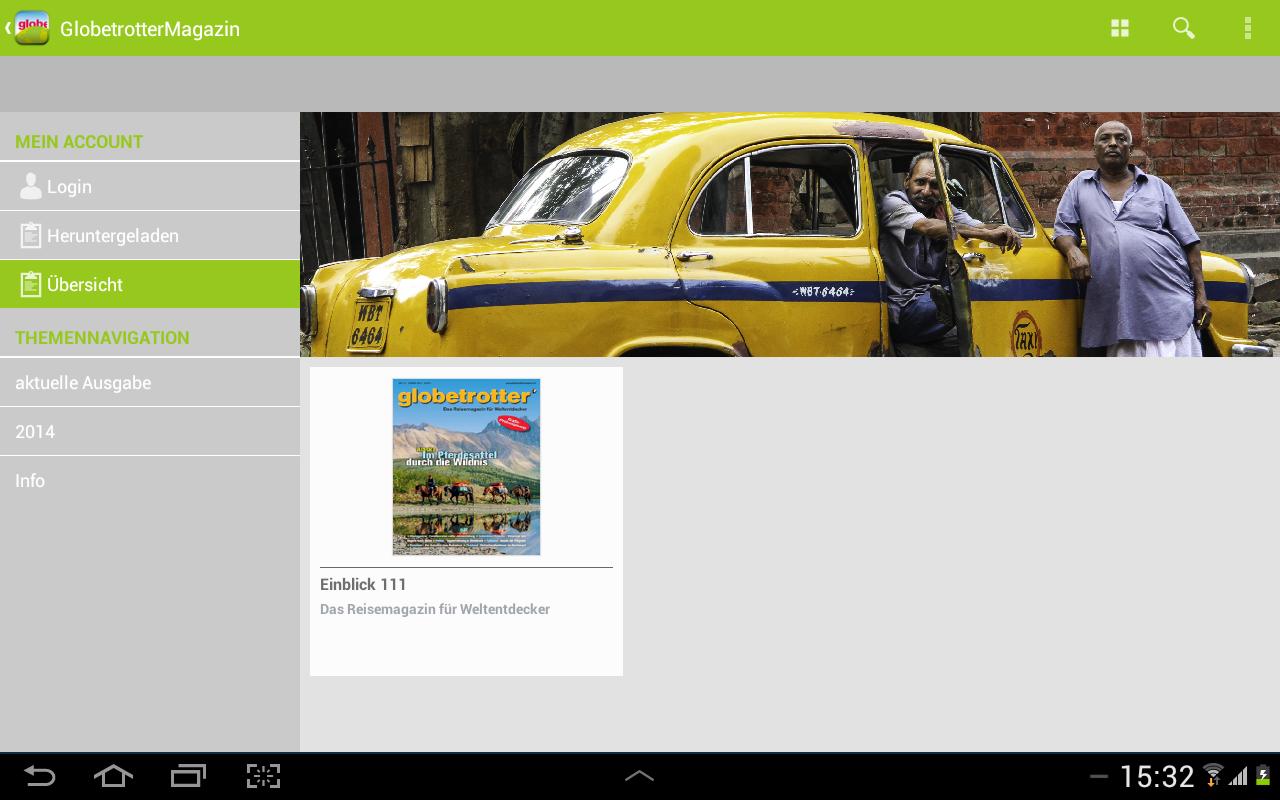This screenshot has width=1280, height=800.
Task: Open the overflow menu with three dots
Action: click(x=1248, y=28)
